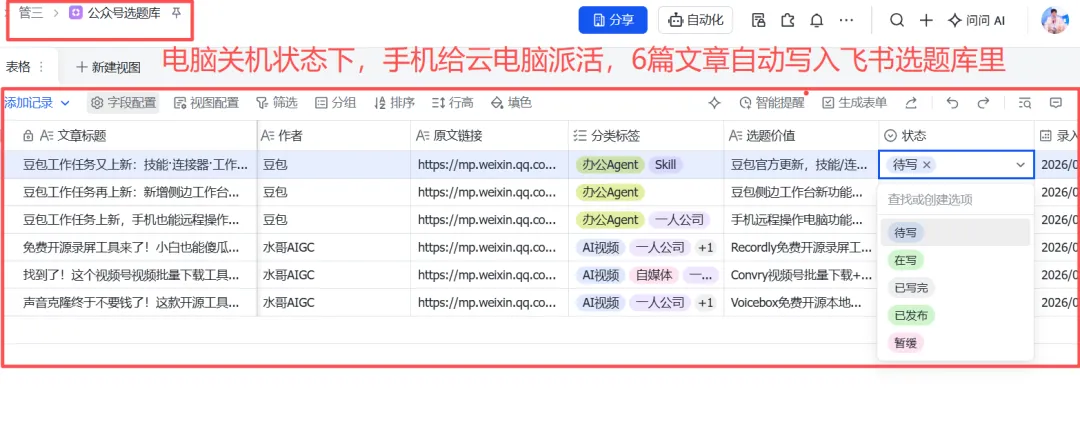This screenshot has width=1080, height=431.
Task: Click the magnifier search icon in header
Action: (897, 20)
